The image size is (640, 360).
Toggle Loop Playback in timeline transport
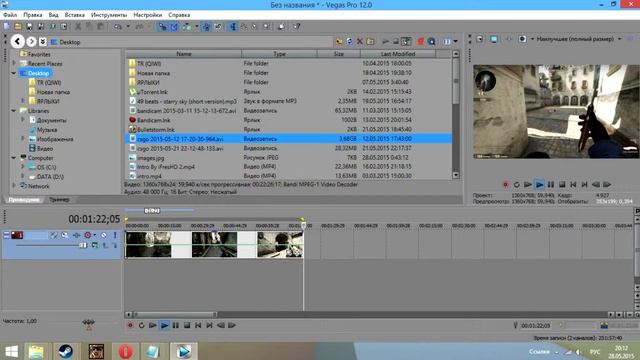(141, 325)
